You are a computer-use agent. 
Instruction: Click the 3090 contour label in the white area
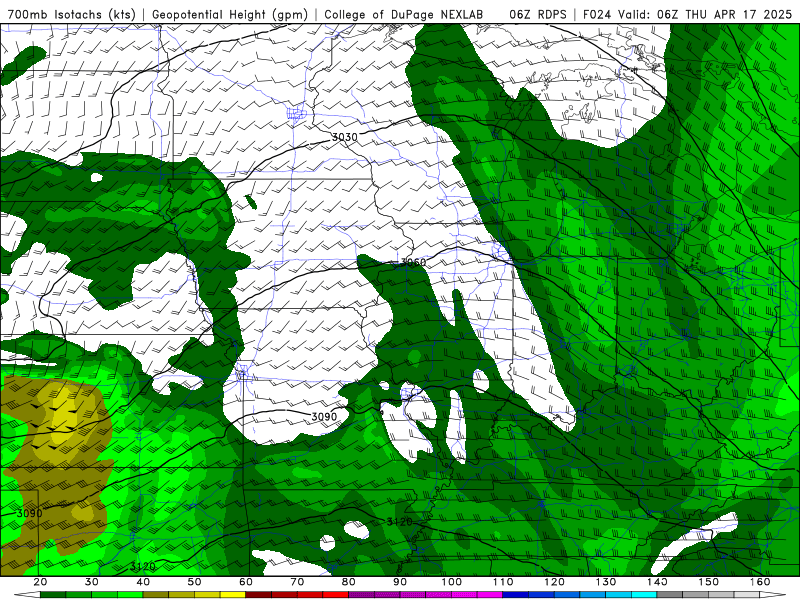pyautogui.click(x=324, y=416)
